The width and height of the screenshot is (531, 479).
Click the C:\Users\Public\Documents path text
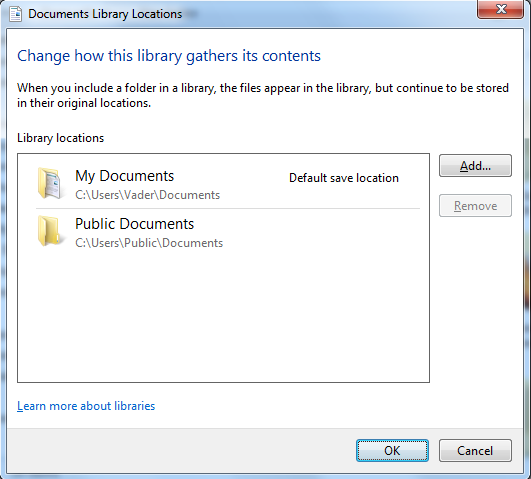(149, 243)
